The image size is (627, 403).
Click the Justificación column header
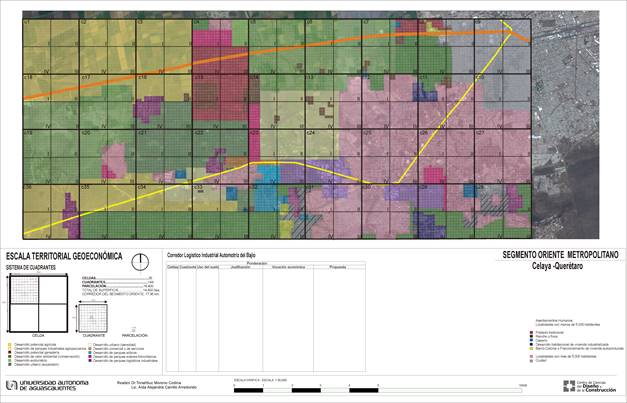coord(239,268)
